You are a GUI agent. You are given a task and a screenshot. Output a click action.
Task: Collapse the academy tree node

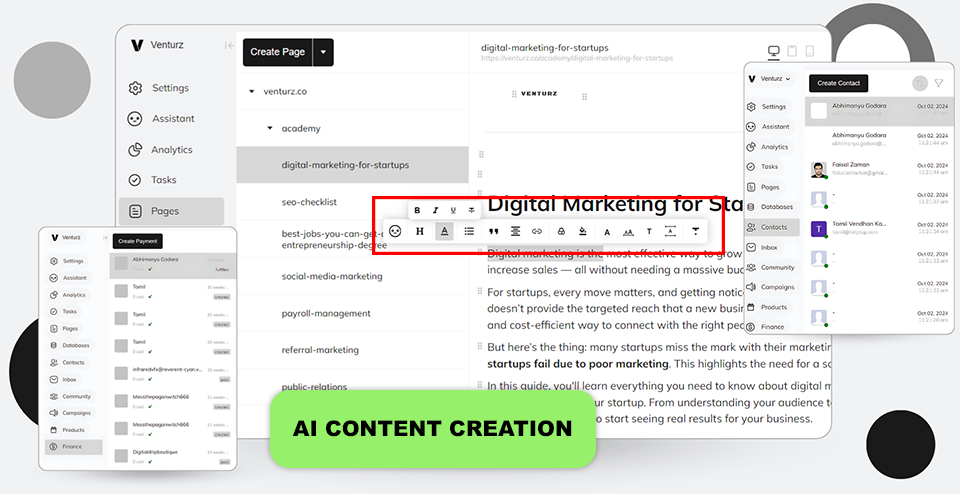[270, 129]
